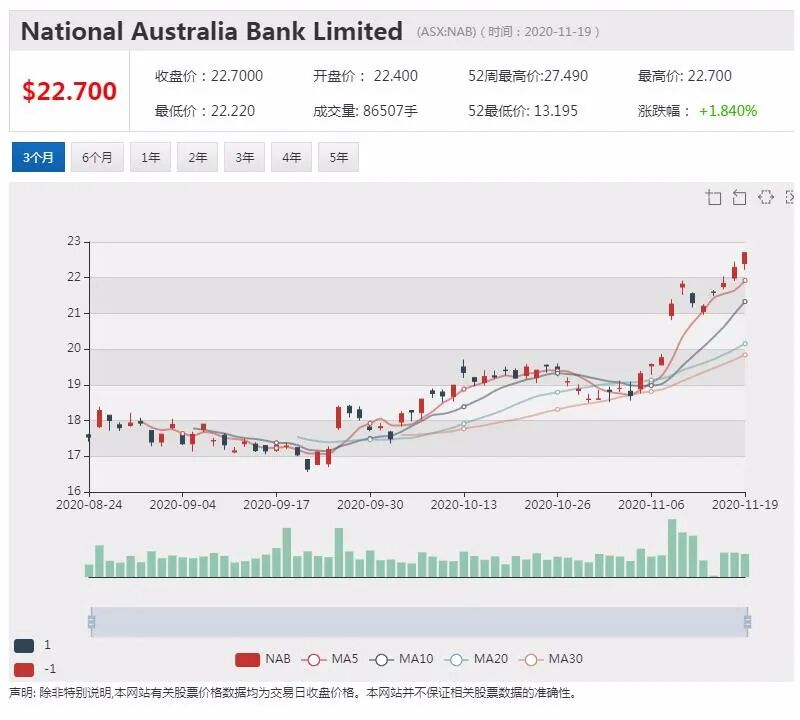Click the right handle of range slider
The image size is (800, 720).
pyautogui.click(x=747, y=622)
